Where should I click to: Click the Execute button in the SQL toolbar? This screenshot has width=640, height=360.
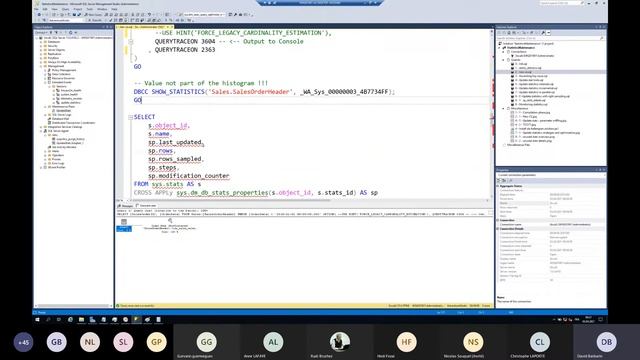click(x=96, y=20)
